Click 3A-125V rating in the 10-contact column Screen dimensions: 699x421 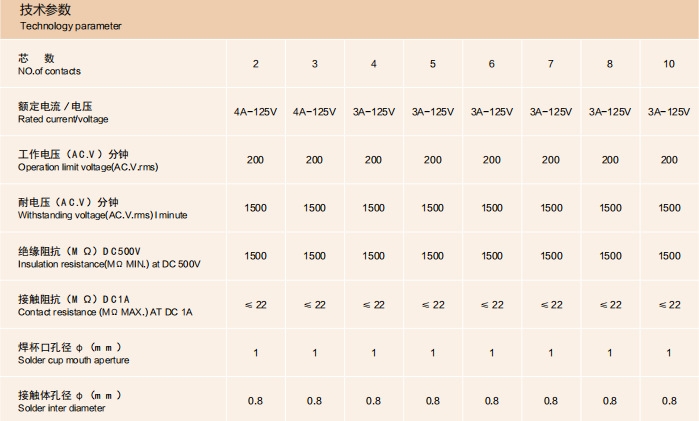coord(669,112)
